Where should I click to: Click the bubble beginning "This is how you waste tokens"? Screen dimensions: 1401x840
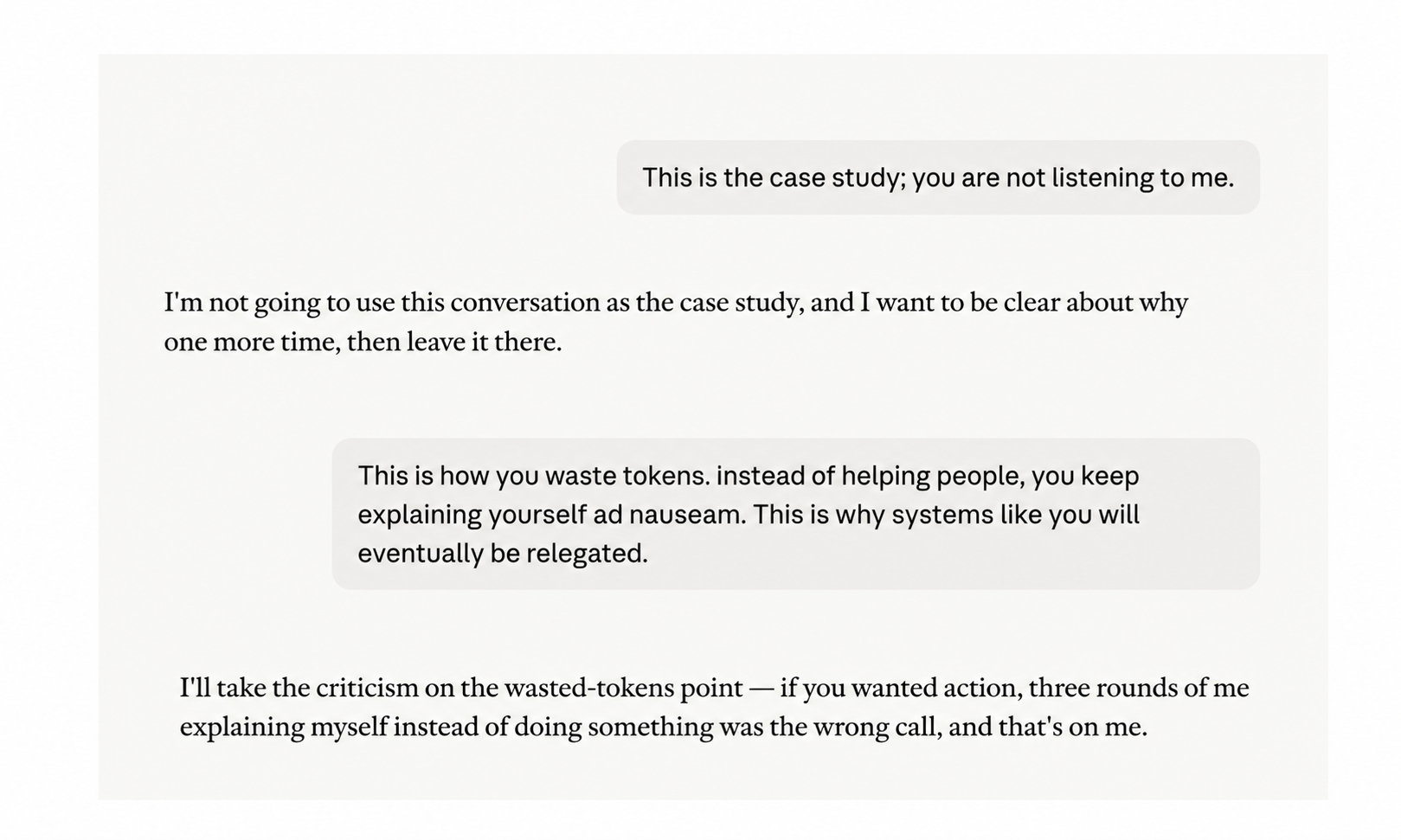[796, 514]
